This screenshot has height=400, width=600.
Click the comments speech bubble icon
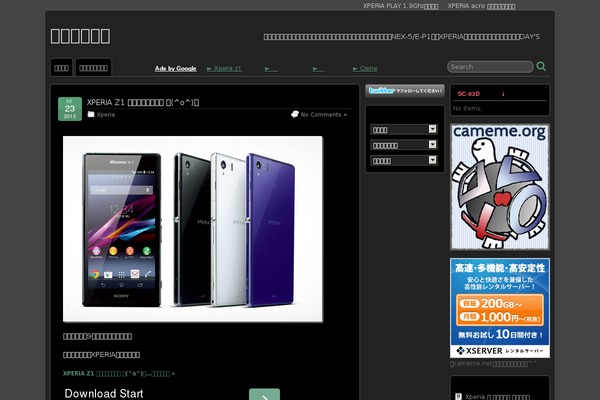(x=295, y=114)
